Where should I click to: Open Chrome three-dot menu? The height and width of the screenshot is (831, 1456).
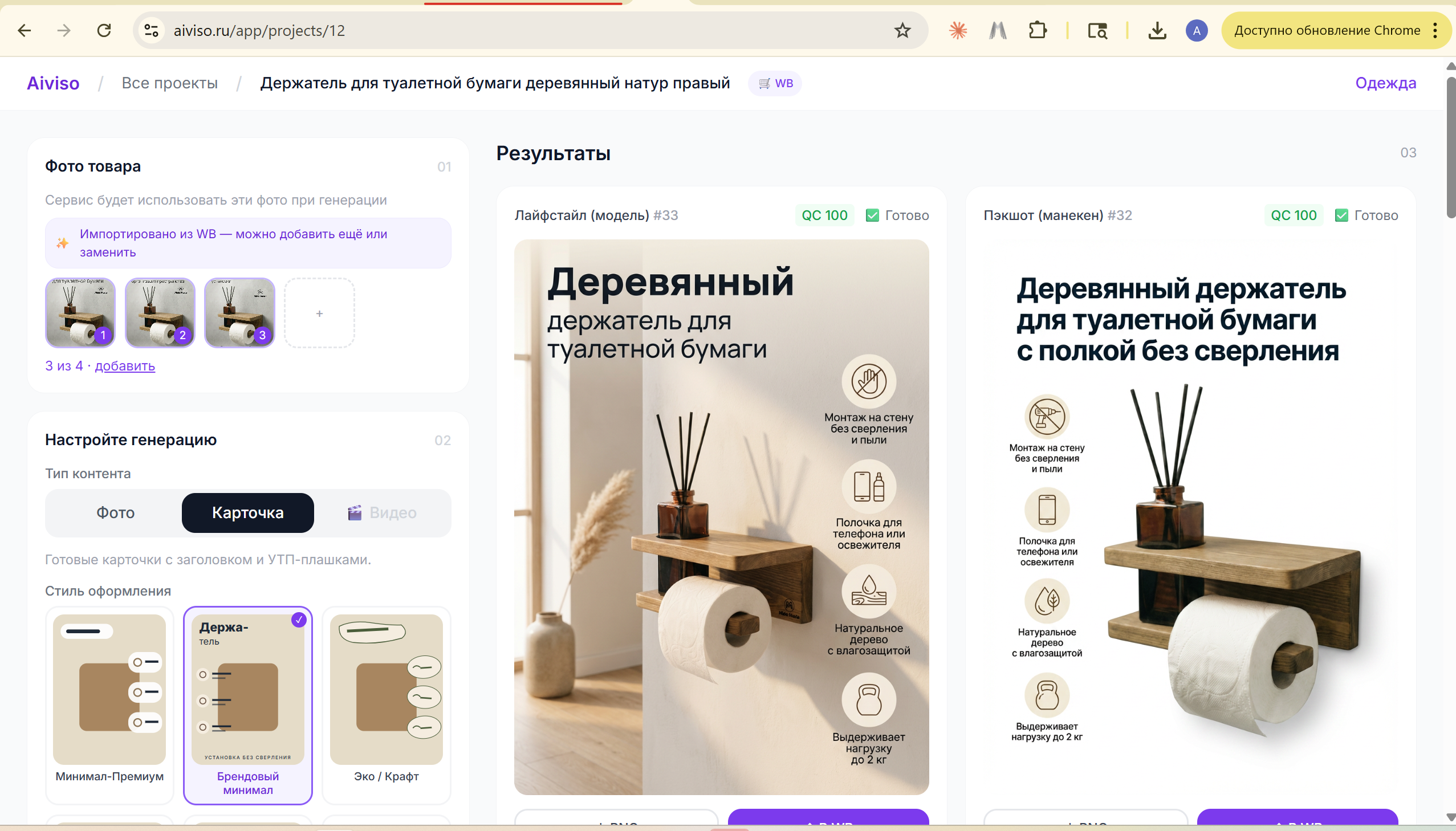tap(1435, 30)
